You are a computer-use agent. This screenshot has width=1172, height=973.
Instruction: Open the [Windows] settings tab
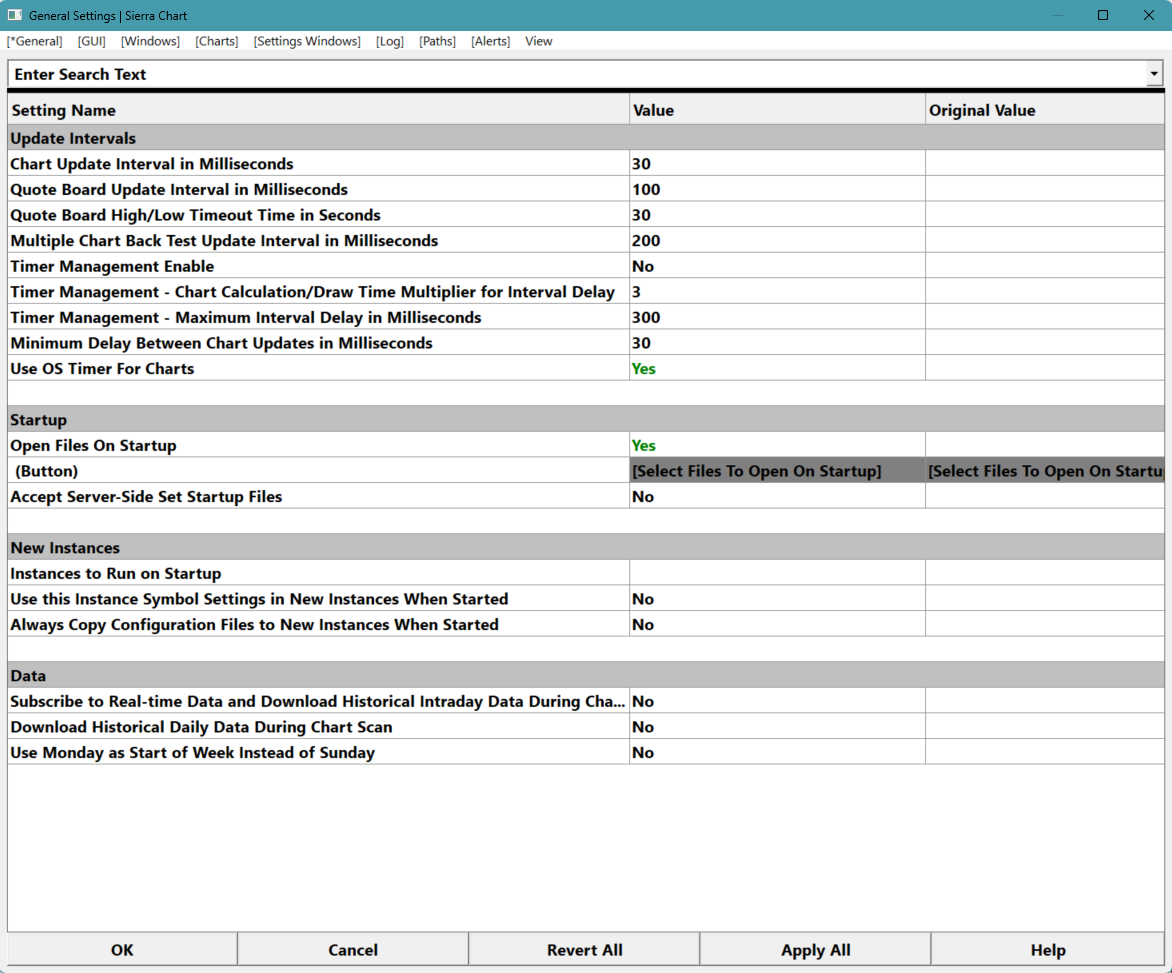coord(150,41)
